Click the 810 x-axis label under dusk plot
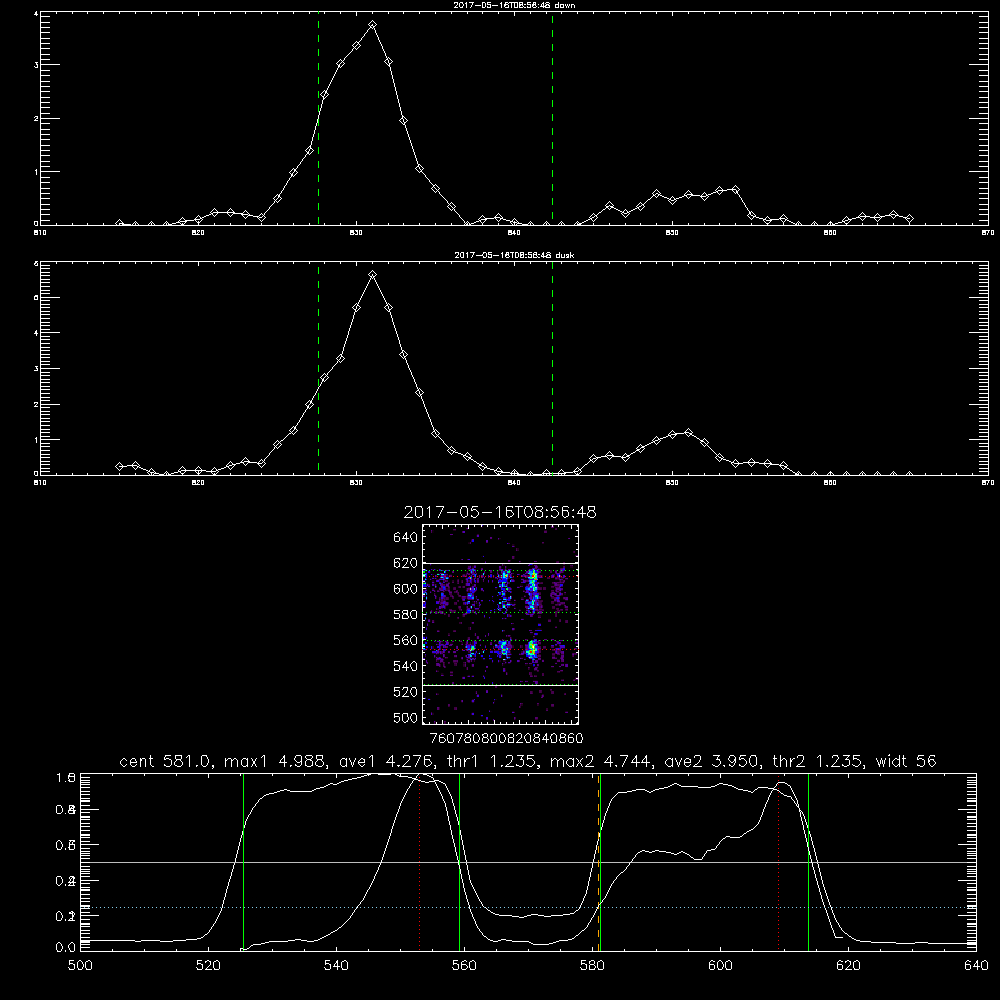This screenshot has height=1000, width=1000. click(40, 483)
